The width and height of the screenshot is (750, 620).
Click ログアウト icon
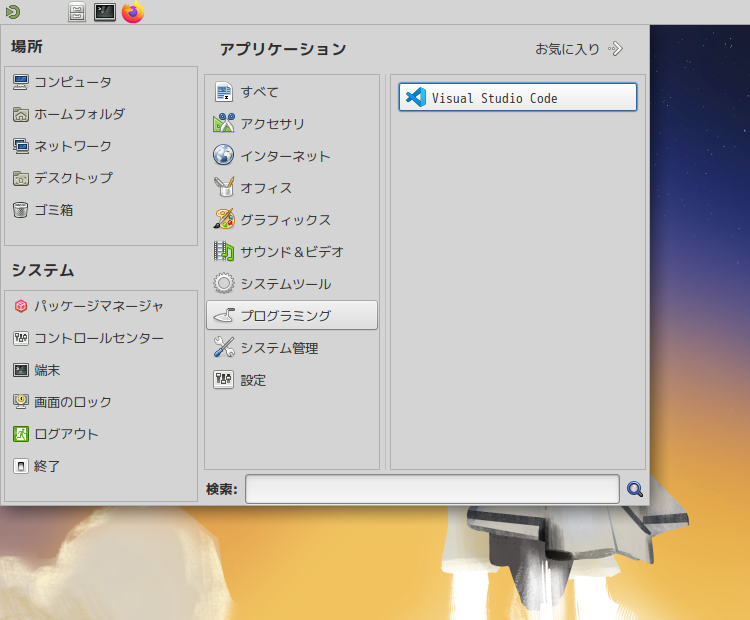point(21,434)
